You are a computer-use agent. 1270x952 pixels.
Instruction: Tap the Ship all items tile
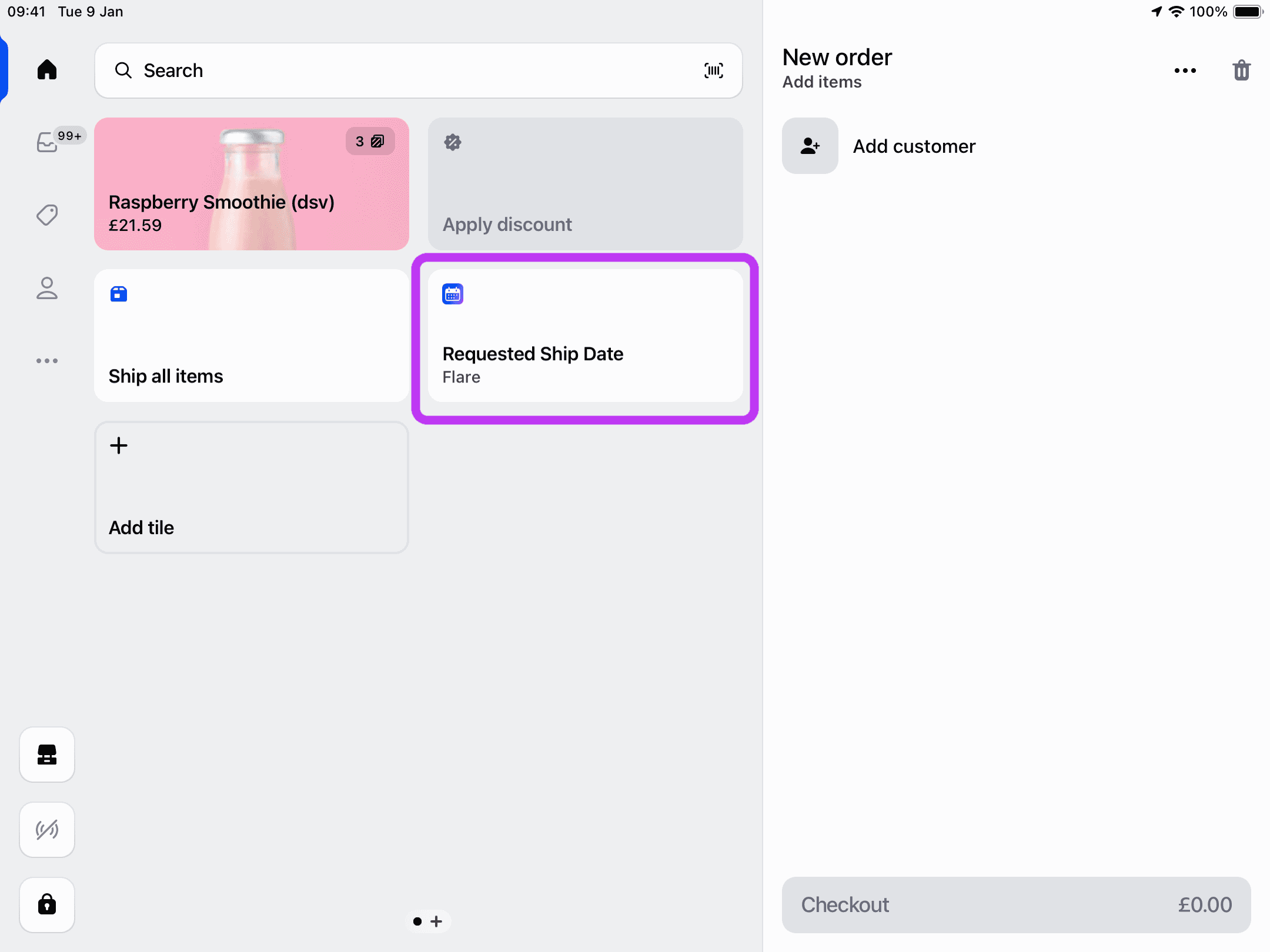252,336
